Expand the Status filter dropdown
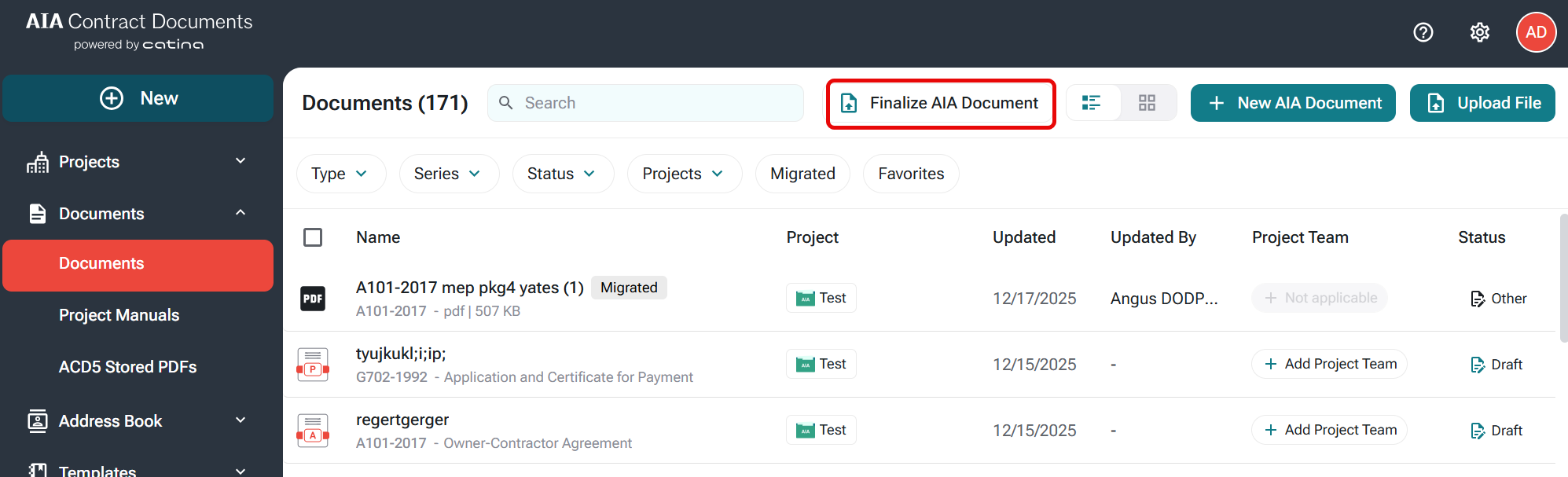Viewport: 1568px width, 477px height. point(562,174)
